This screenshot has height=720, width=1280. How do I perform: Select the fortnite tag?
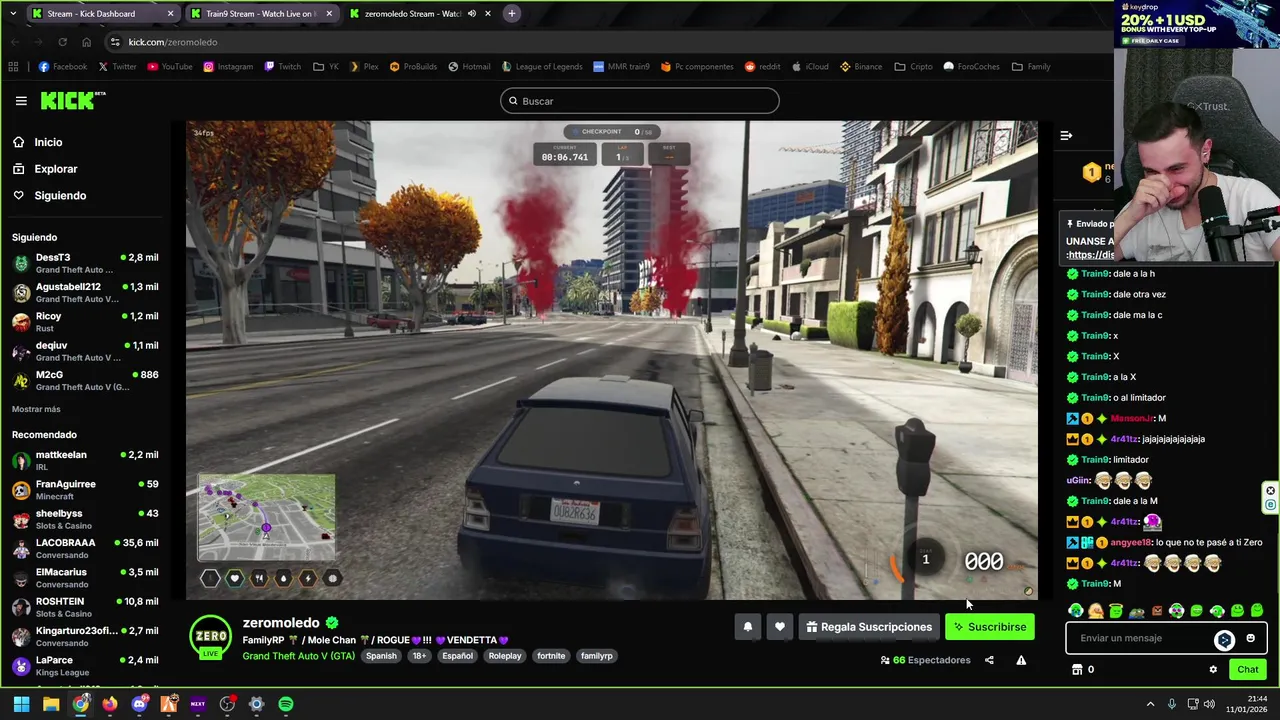[551, 656]
